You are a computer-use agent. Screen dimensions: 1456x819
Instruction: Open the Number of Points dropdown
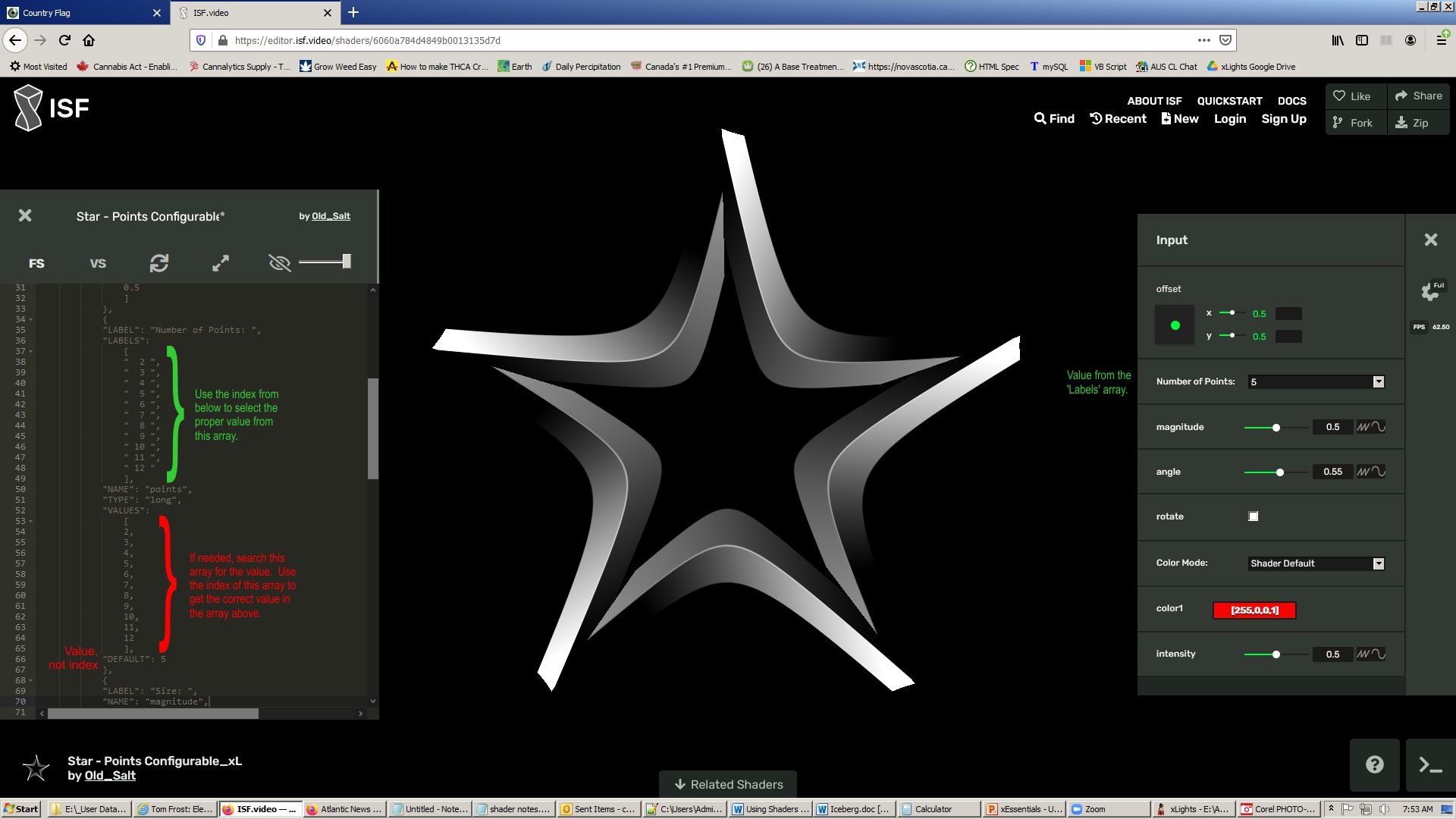tap(1316, 382)
